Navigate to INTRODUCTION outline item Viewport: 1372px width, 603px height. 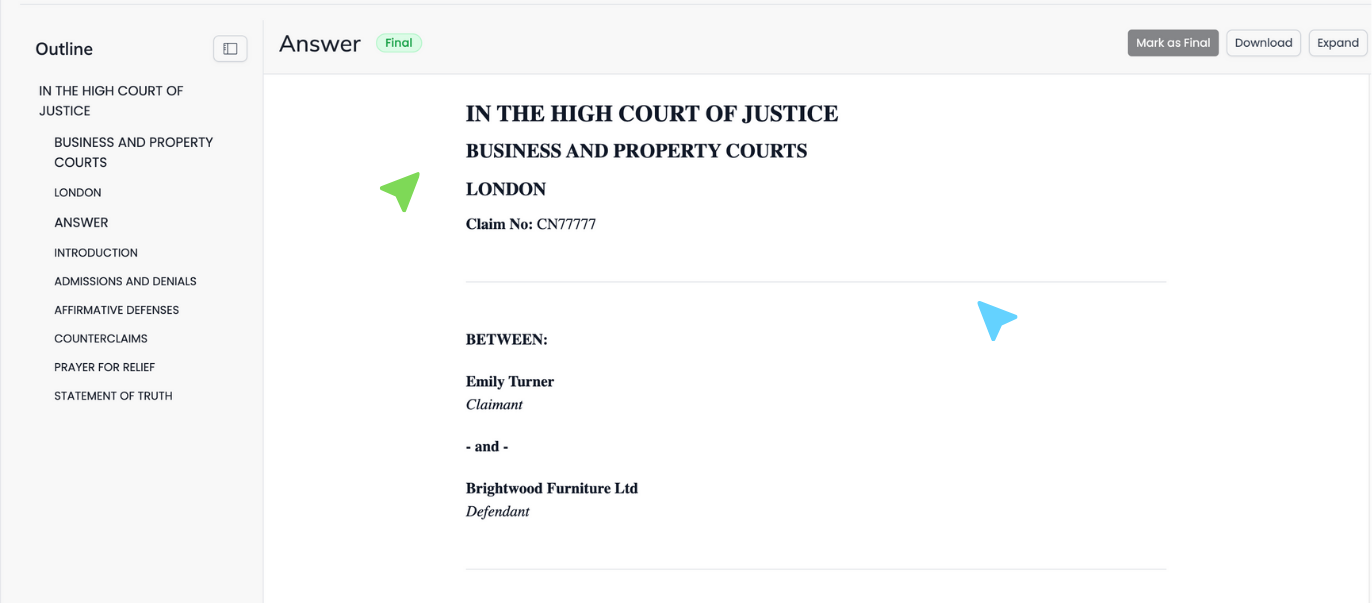[96, 253]
